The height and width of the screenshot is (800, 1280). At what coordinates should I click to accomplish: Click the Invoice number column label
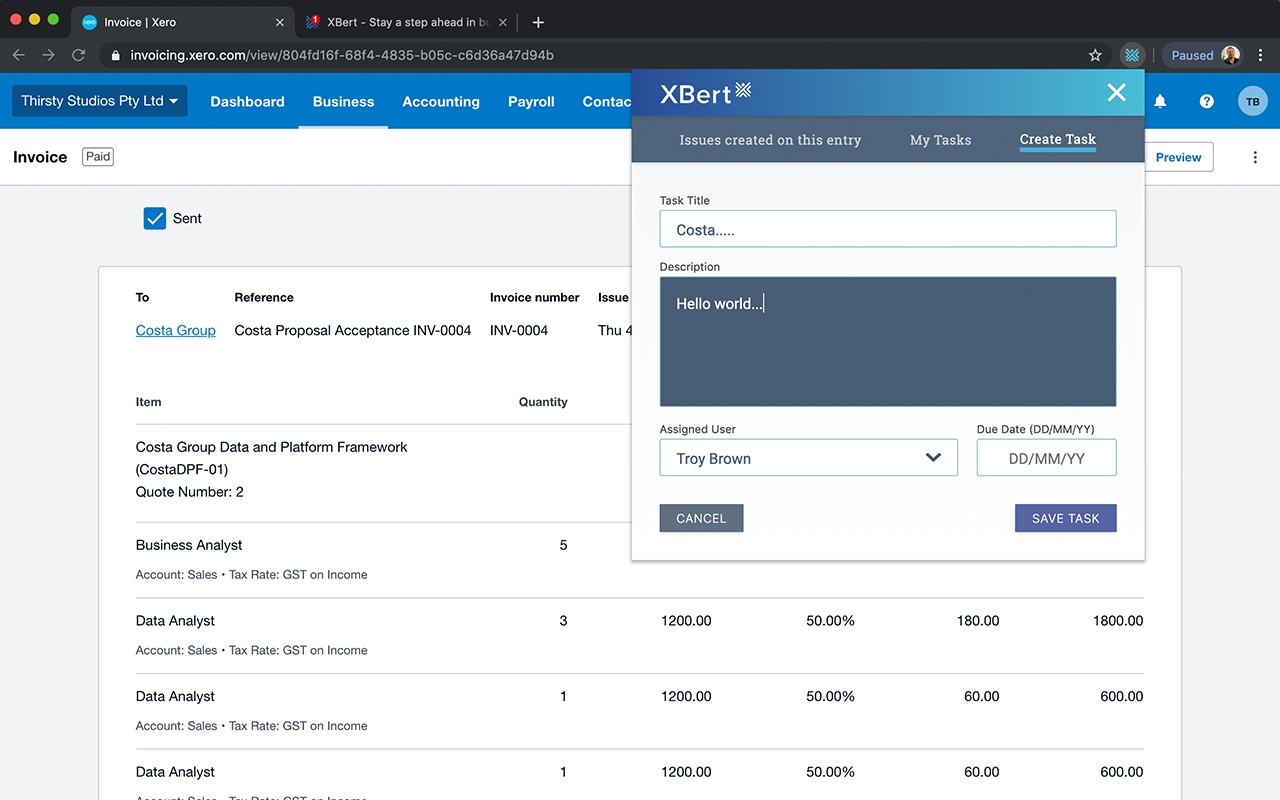click(535, 297)
